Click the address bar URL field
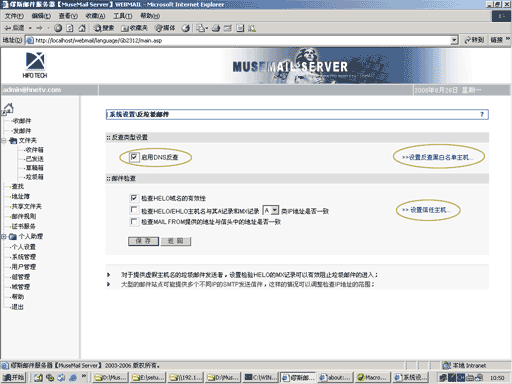Screen dimensions: 512x384 click(242, 40)
